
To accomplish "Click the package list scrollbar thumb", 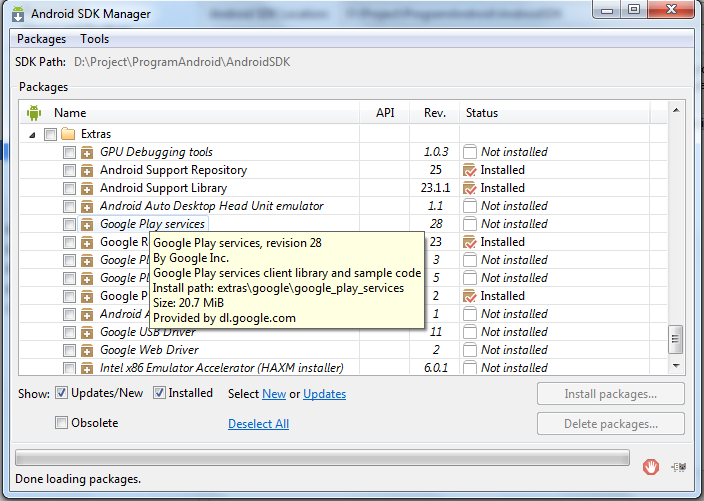I will pos(675,339).
